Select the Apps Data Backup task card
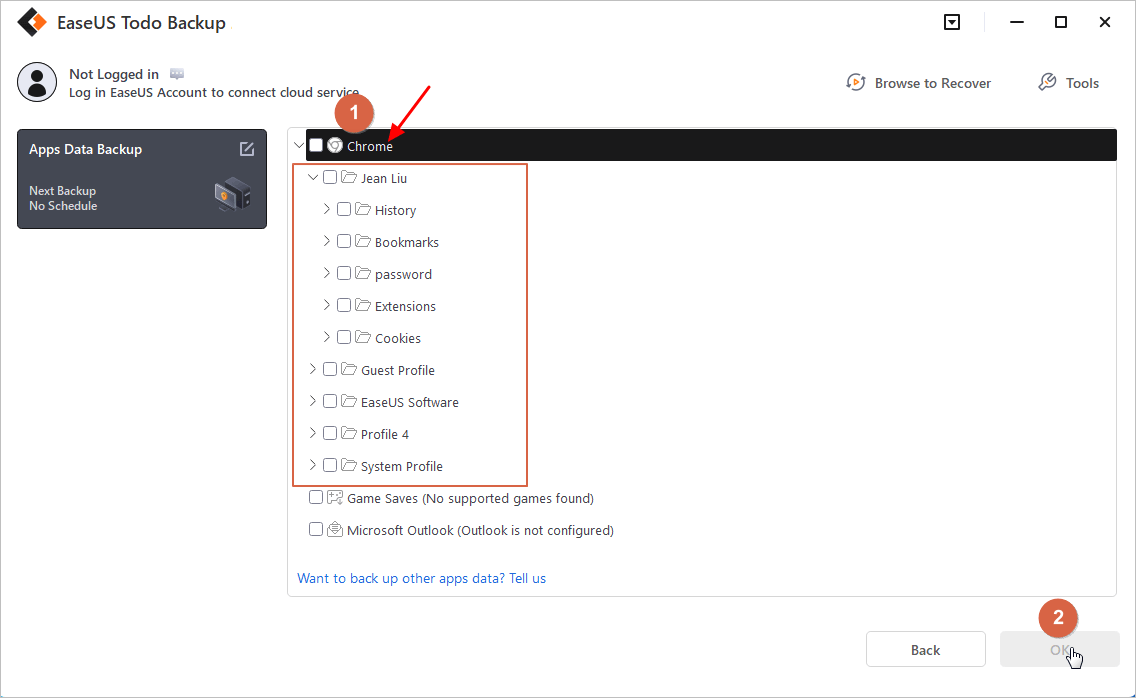1136x698 pixels. point(141,179)
